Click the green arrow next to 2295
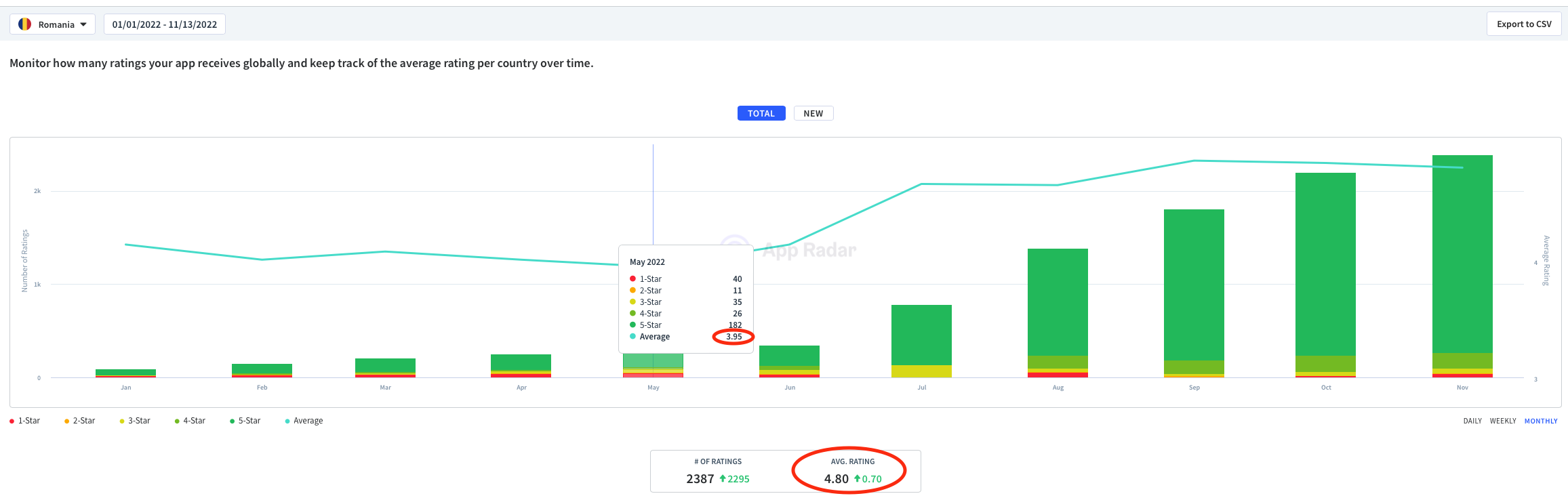The height and width of the screenshot is (498, 1568). click(723, 479)
